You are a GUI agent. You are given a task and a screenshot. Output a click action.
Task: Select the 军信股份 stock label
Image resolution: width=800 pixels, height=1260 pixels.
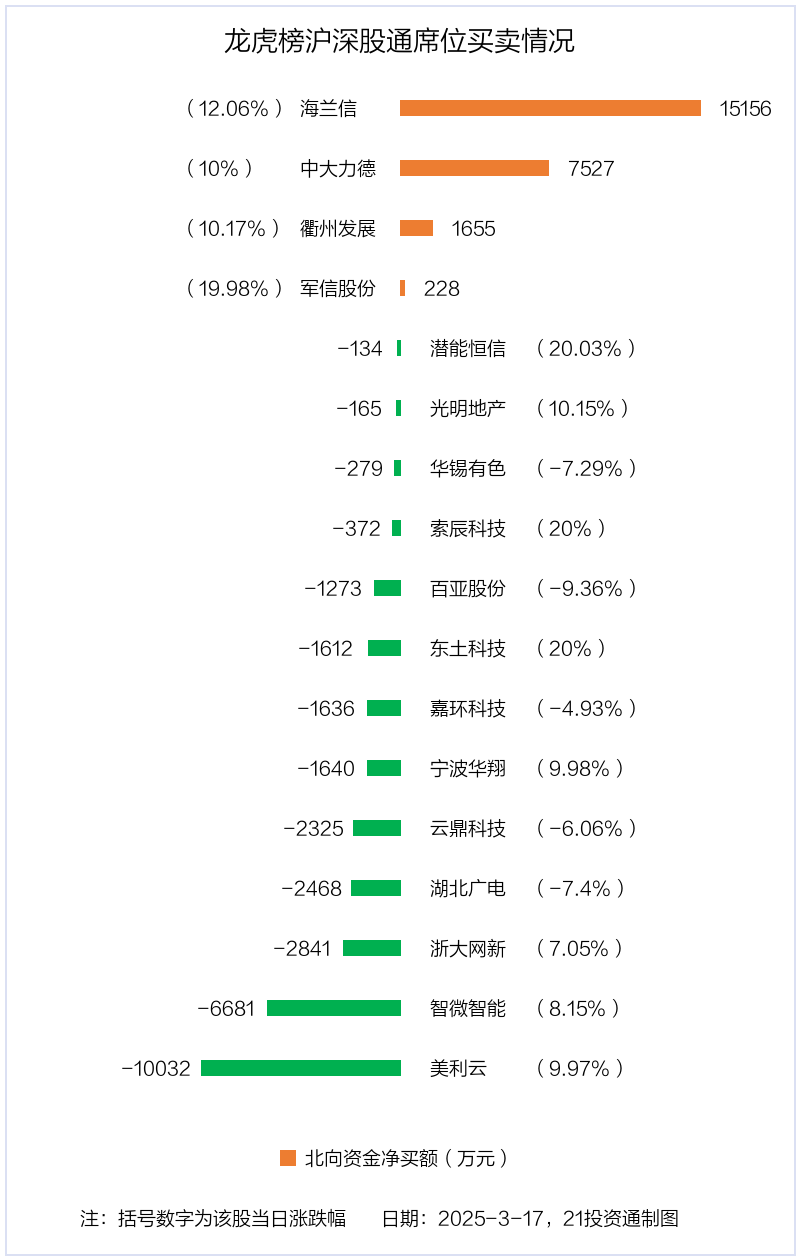[338, 288]
